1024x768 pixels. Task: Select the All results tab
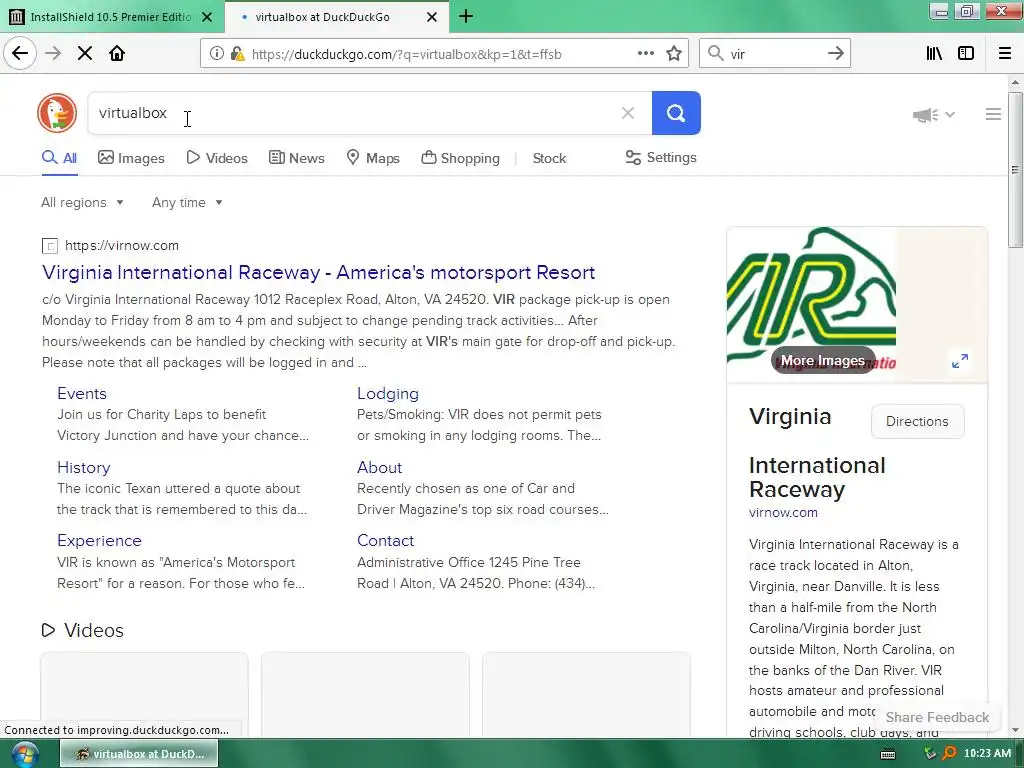point(59,158)
